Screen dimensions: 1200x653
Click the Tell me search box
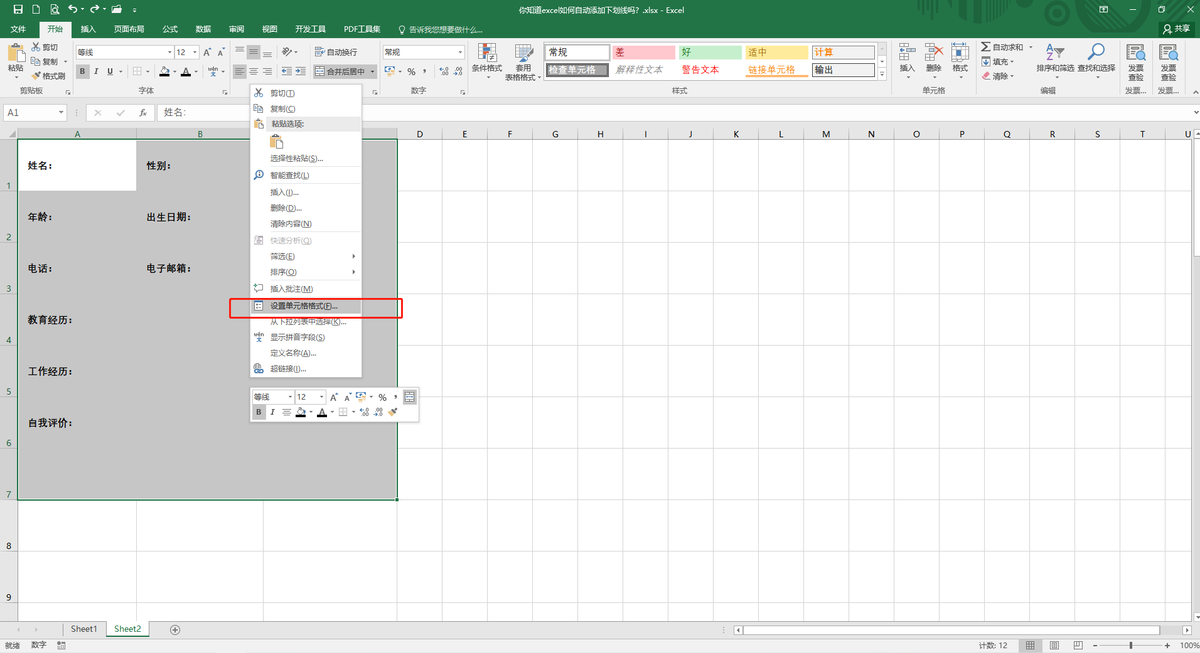coord(440,29)
